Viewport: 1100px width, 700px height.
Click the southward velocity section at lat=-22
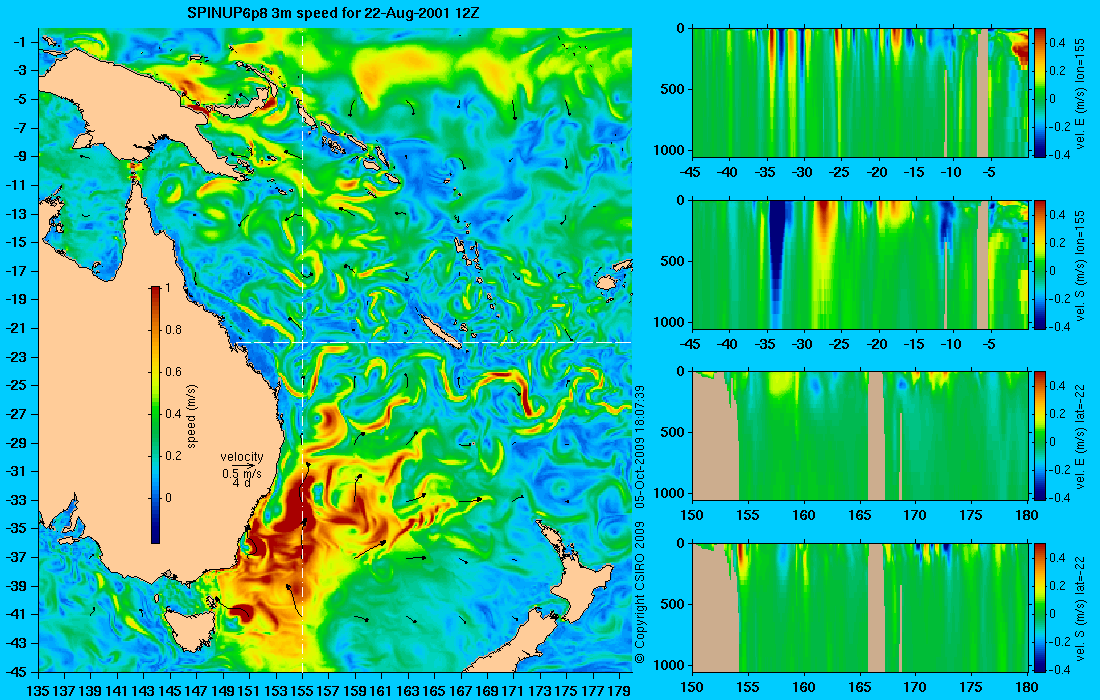click(860, 607)
